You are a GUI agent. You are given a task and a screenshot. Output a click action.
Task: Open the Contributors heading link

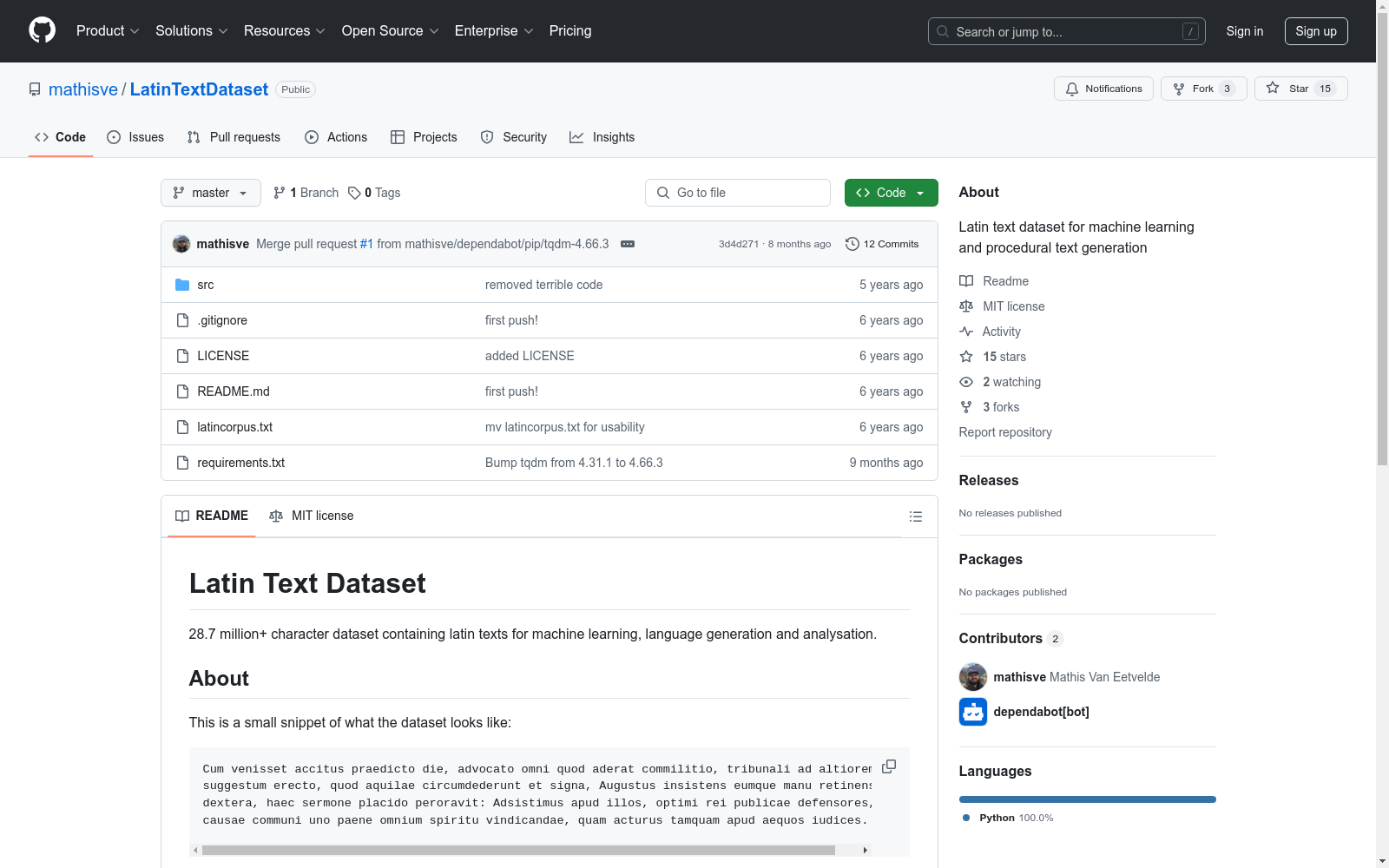(1011, 639)
